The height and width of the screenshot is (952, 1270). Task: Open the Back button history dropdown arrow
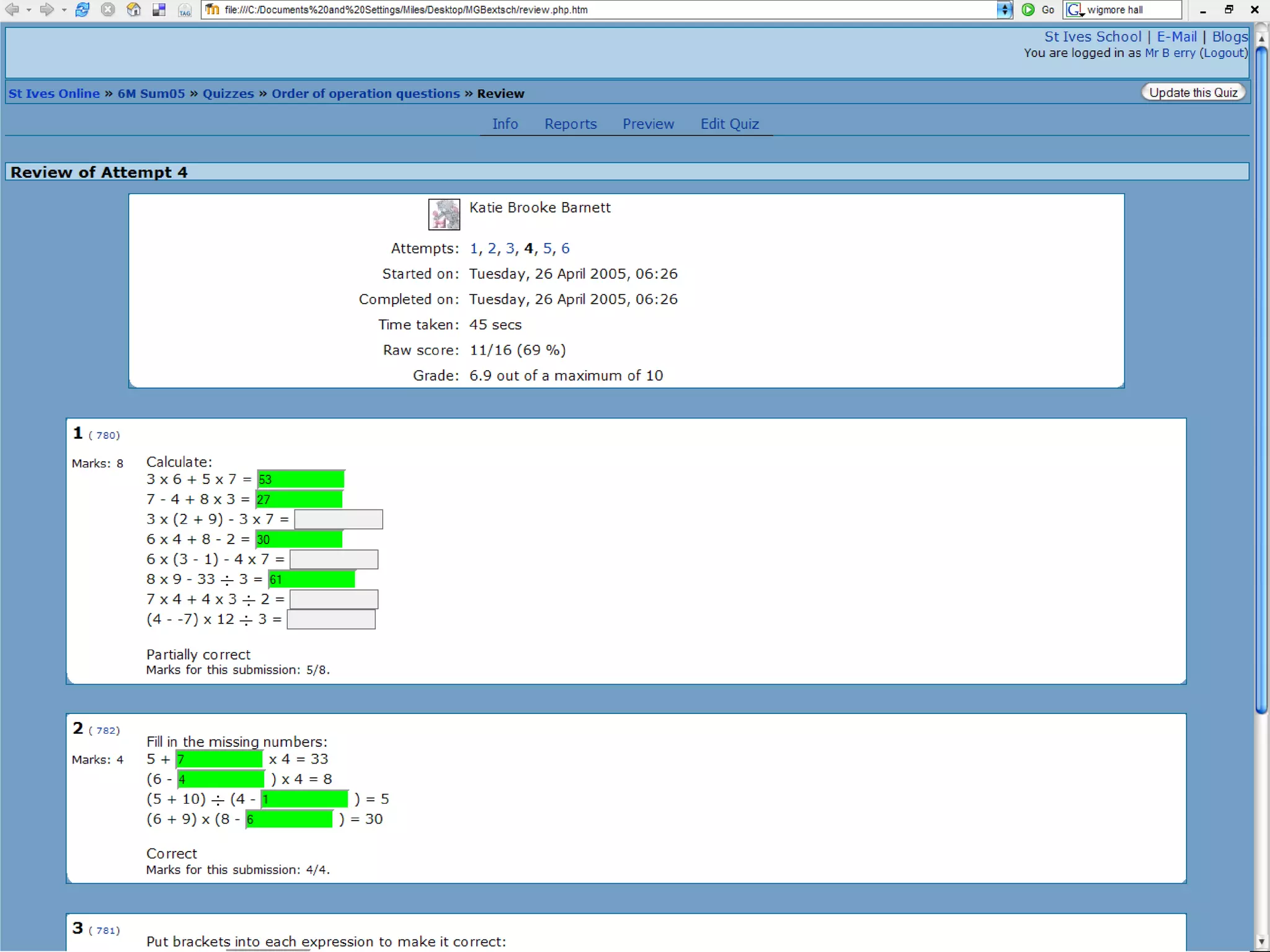pos(29,10)
